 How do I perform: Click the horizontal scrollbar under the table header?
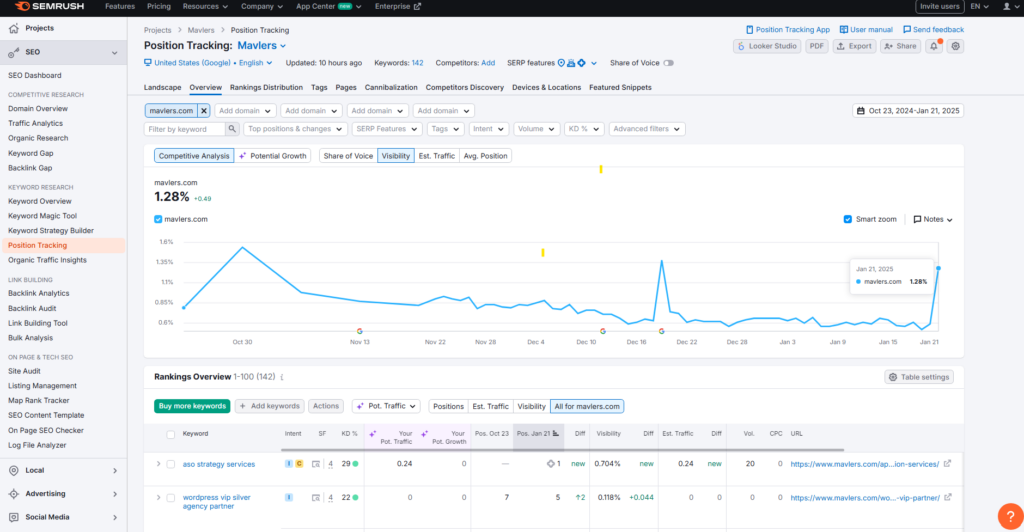[x=562, y=450]
